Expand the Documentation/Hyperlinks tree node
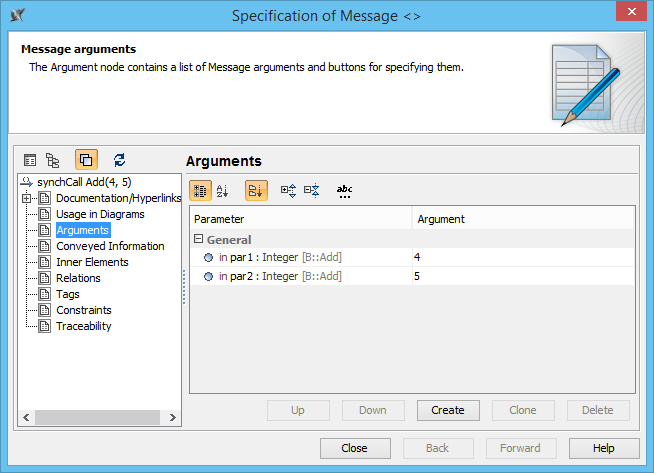The width and height of the screenshot is (654, 473). [26, 198]
